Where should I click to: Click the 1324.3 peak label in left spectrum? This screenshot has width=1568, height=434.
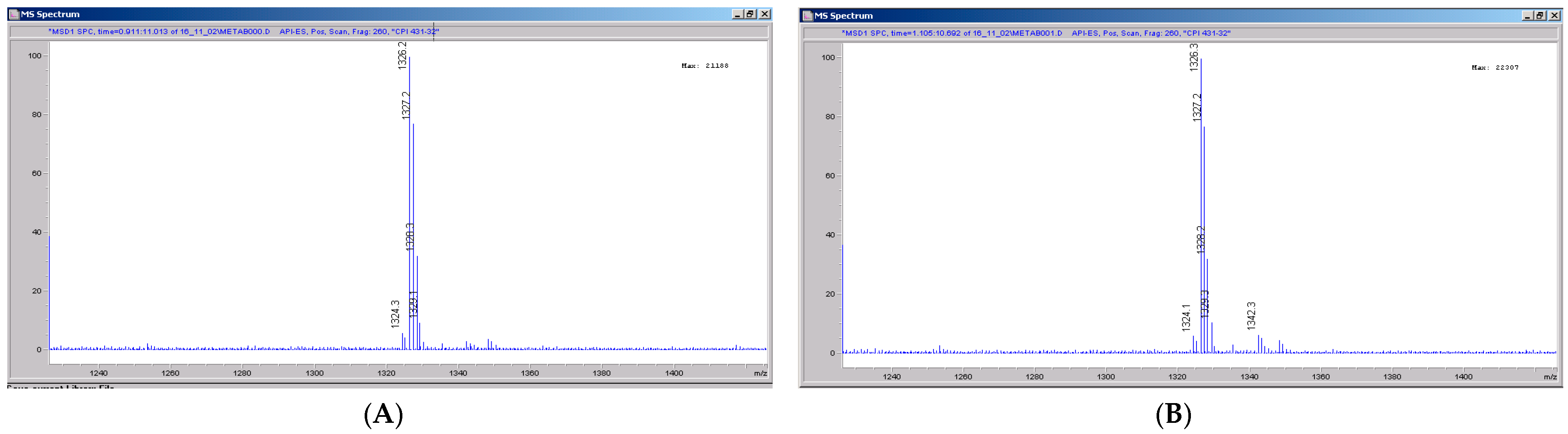point(395,313)
